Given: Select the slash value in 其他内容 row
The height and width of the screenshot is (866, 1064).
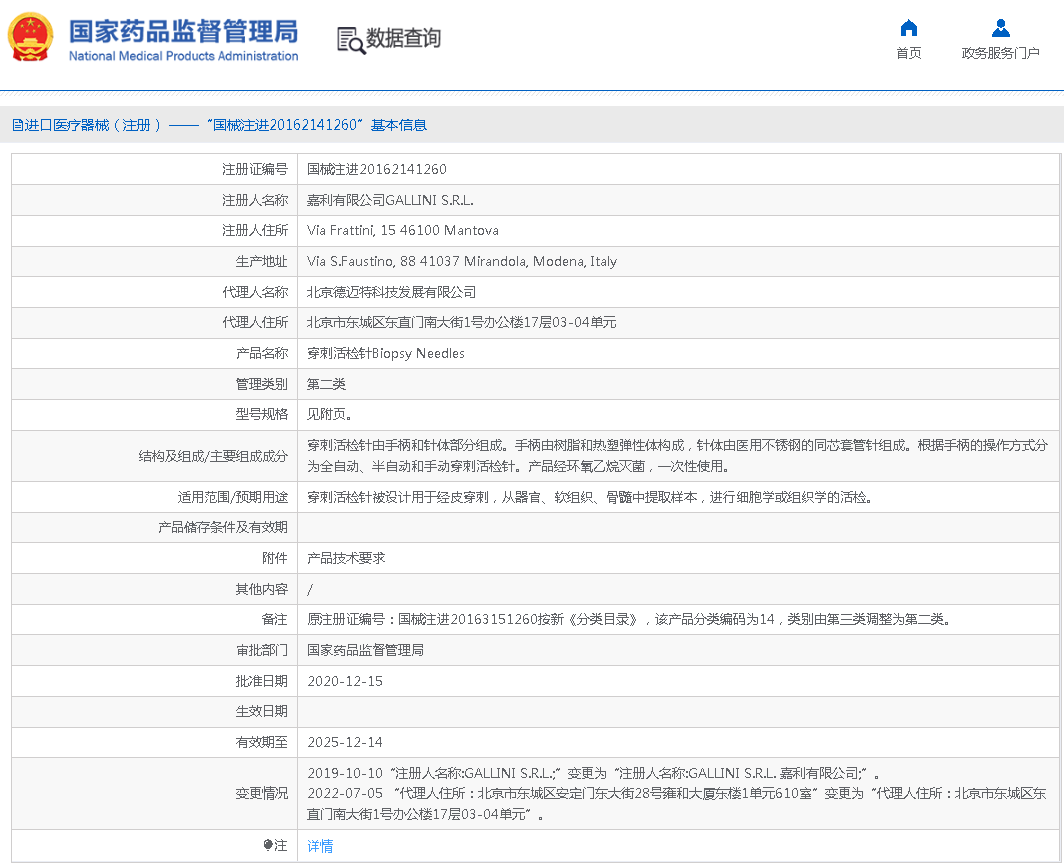Looking at the screenshot, I should [310, 589].
